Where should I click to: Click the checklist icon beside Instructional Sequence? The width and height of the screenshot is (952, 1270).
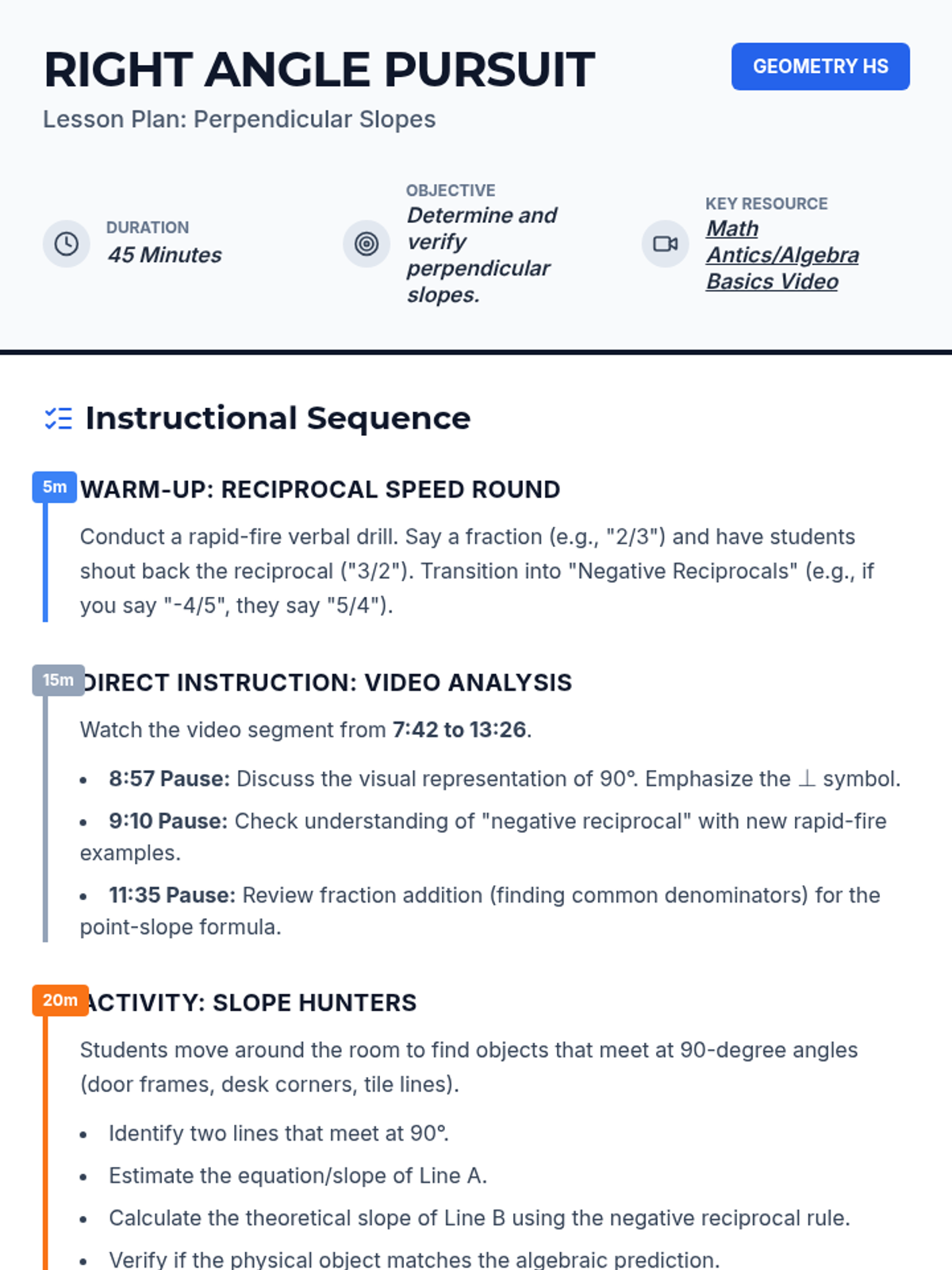click(59, 418)
